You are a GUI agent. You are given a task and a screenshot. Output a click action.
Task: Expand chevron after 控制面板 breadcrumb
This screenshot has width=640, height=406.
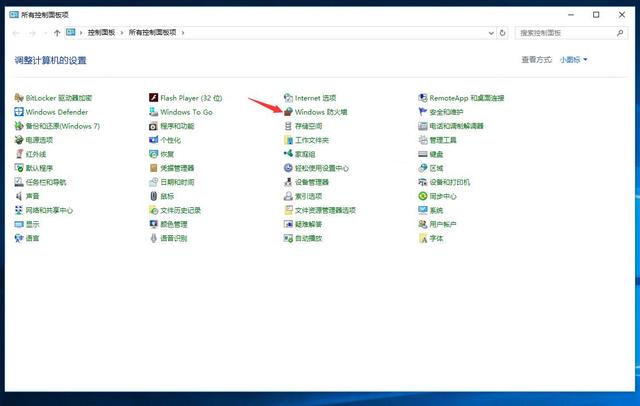(x=122, y=33)
